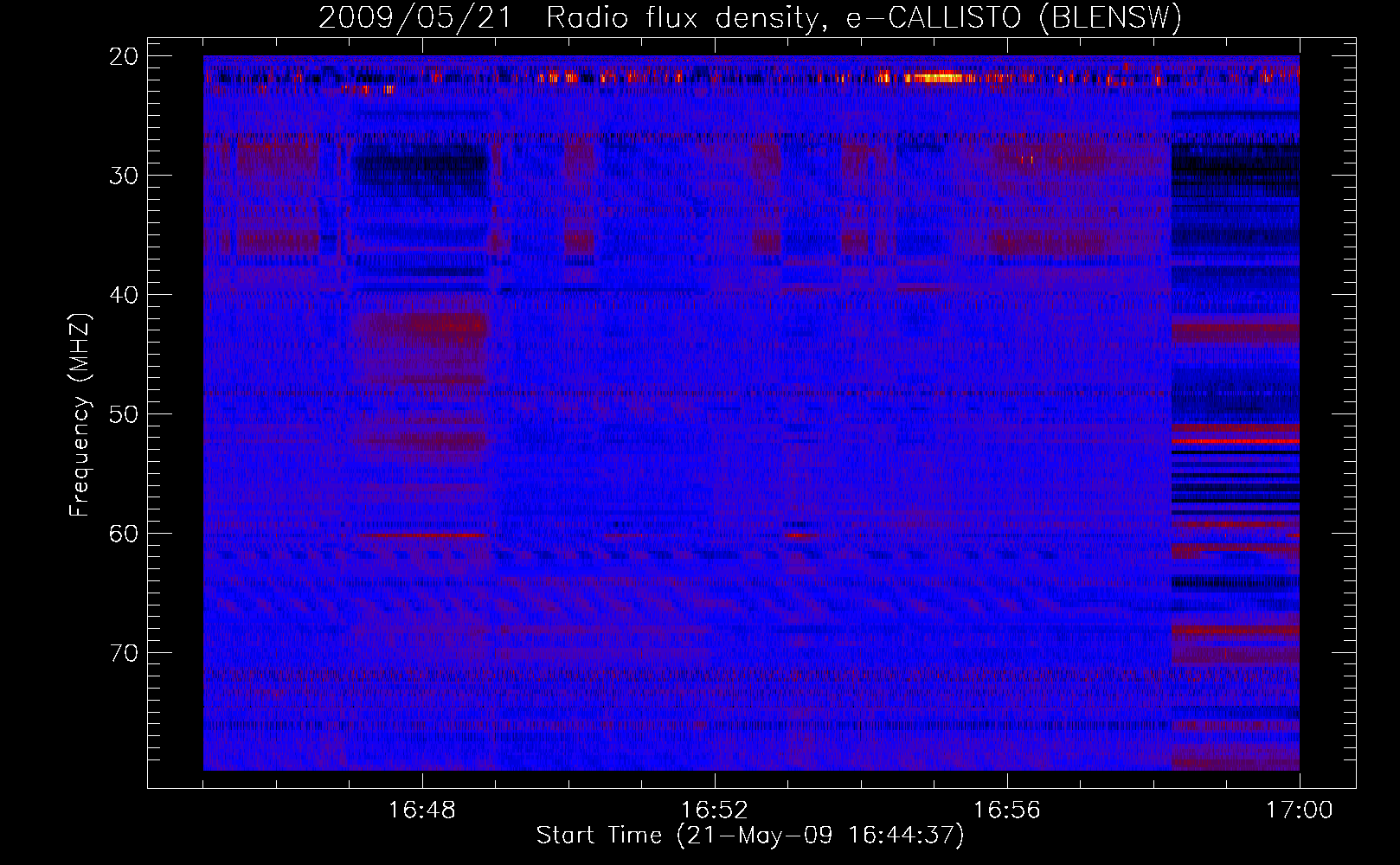Click the Start Time axis label
Screen dimensions: 1400x865
click(x=750, y=836)
